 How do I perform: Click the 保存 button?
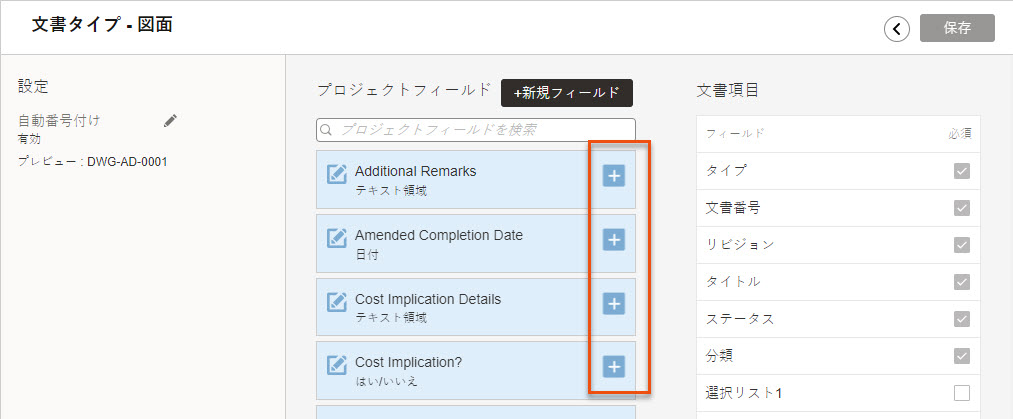pos(957,28)
